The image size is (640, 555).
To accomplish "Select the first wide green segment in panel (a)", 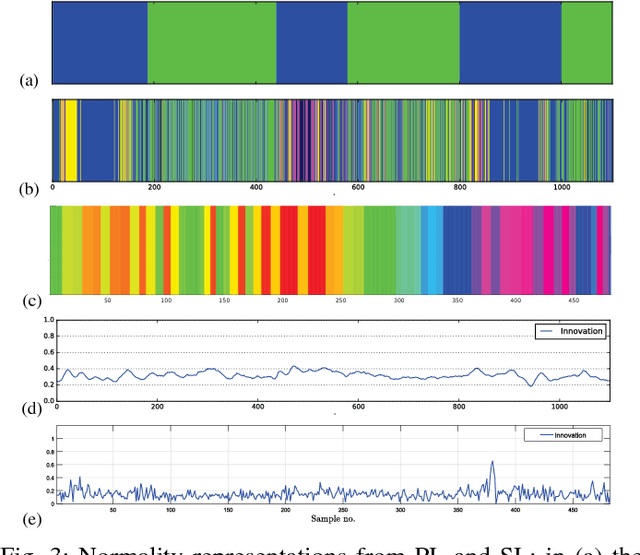I will click(211, 43).
